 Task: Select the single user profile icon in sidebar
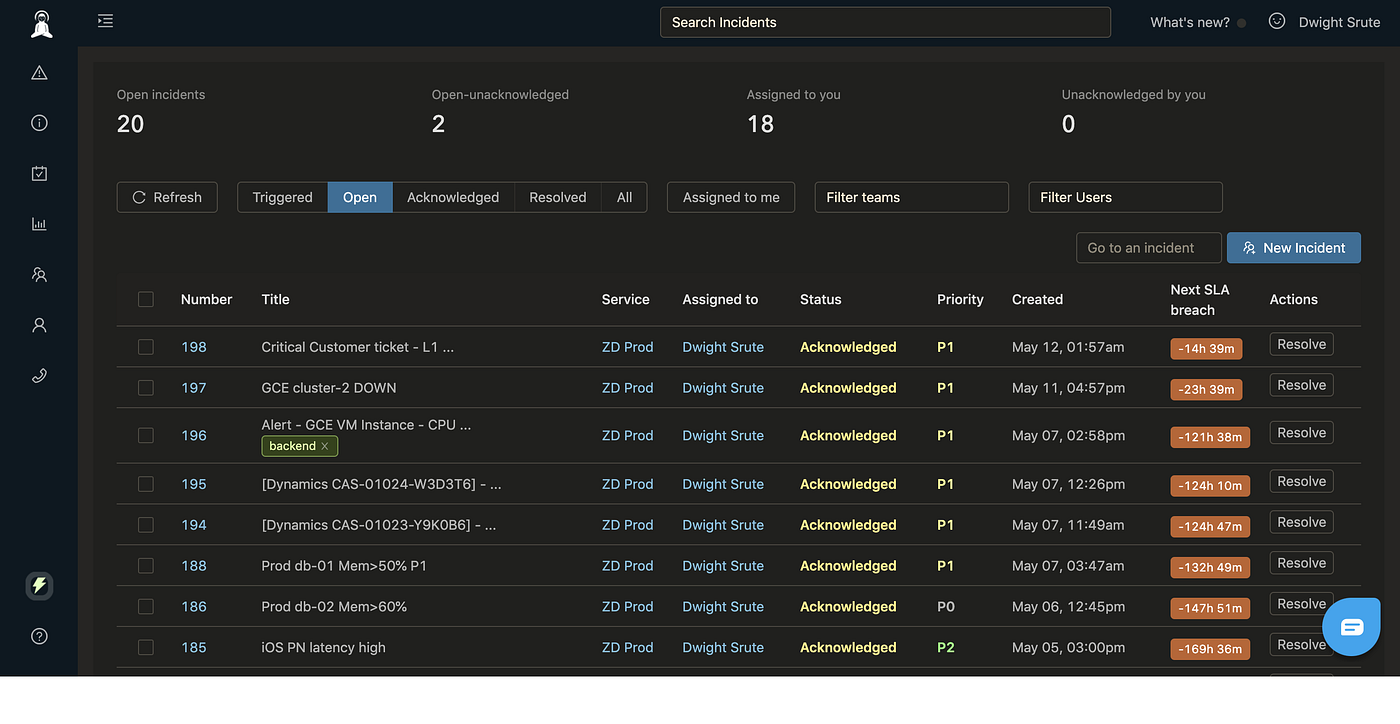click(x=38, y=324)
